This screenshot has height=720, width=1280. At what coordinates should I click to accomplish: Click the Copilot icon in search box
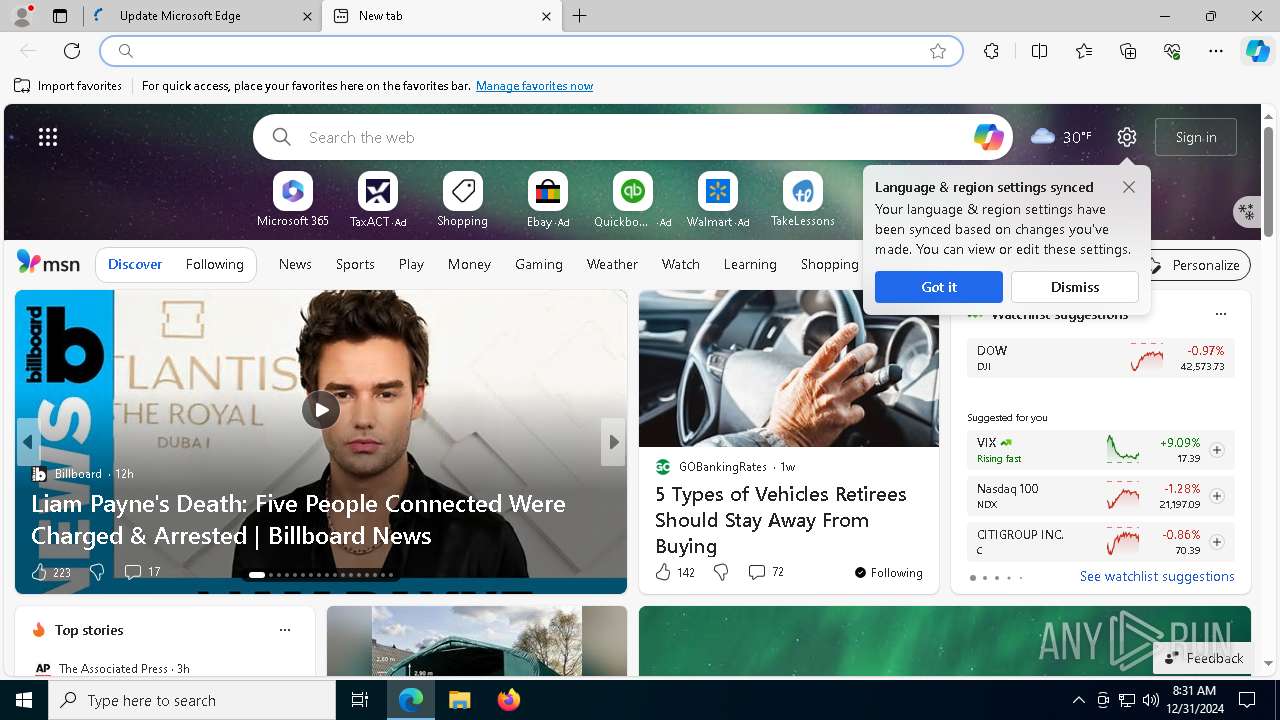point(988,137)
